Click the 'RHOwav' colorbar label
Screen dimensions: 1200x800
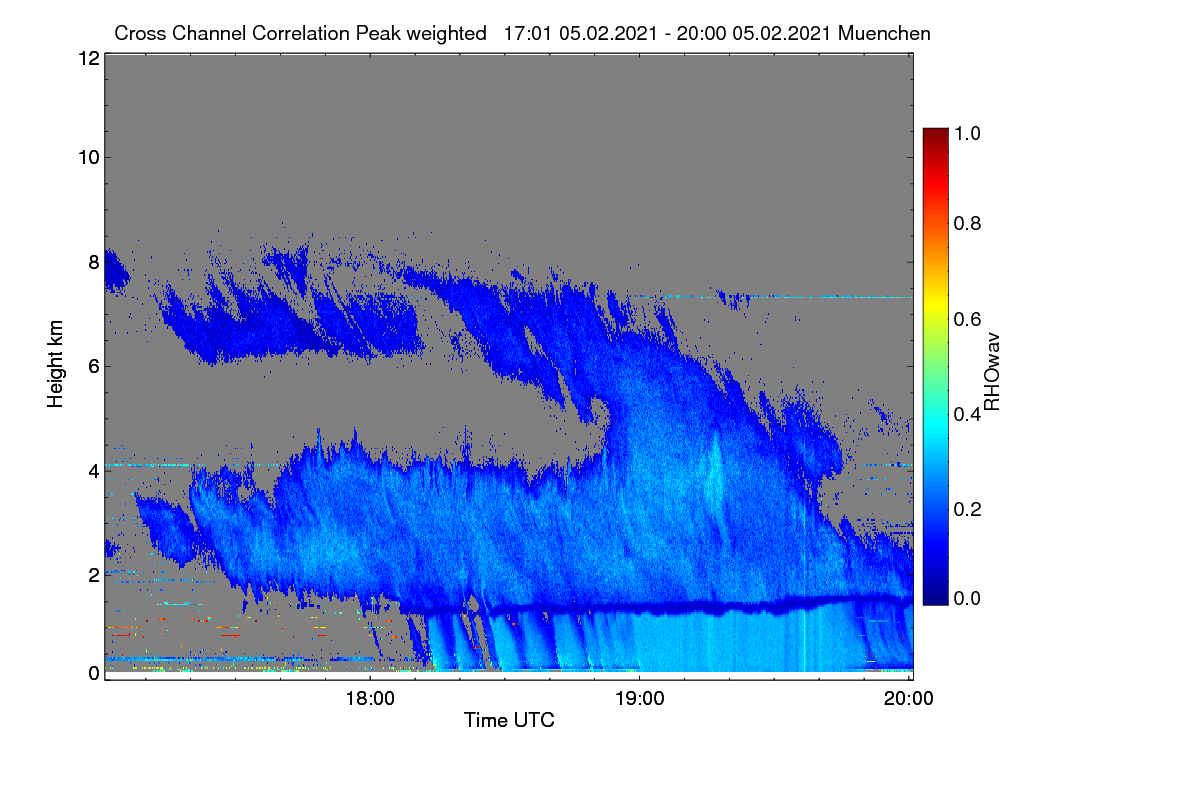992,372
